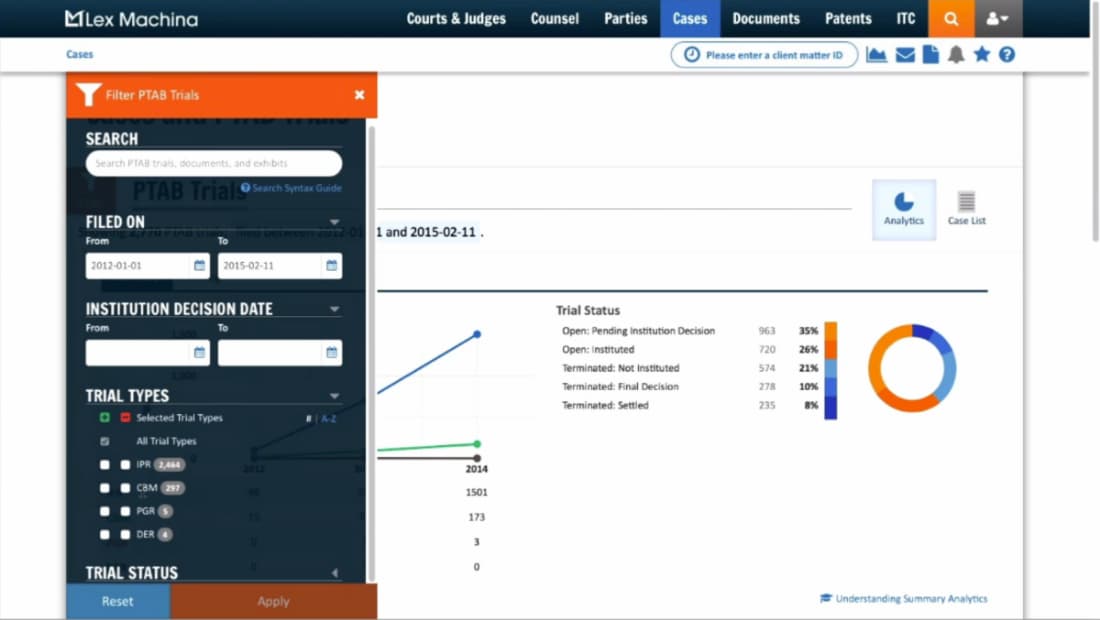The image size is (1100, 620).
Task: Open calendar for Filed On From date
Action: point(199,266)
